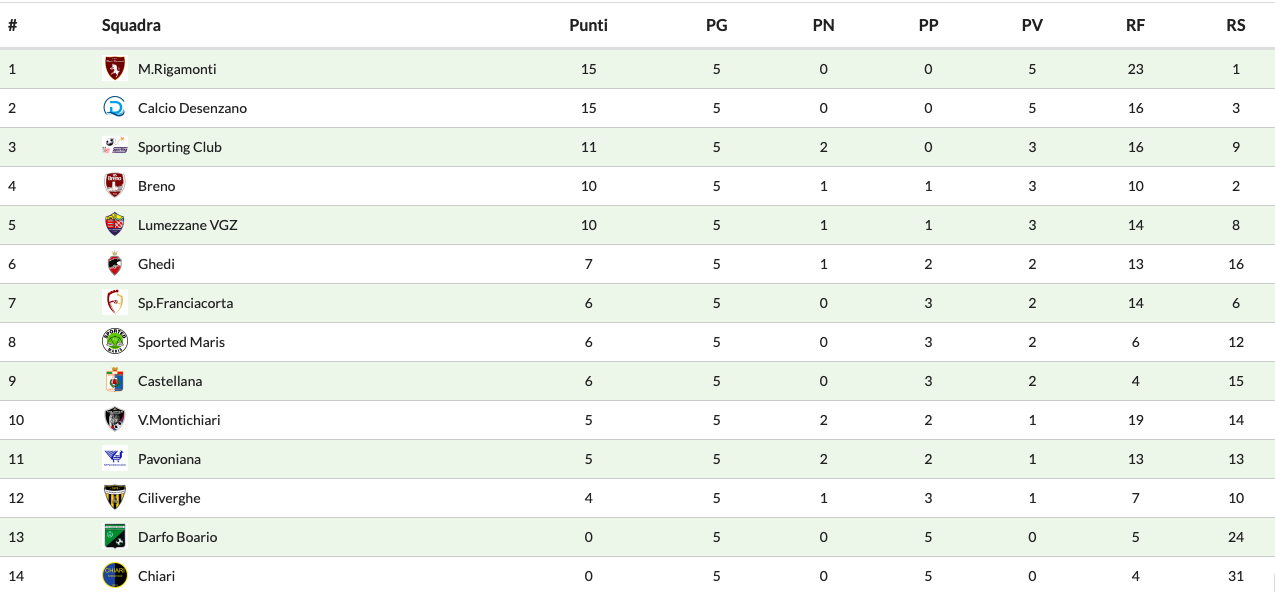
Task: Click the M.Rigamonti team crest icon
Action: click(115, 69)
